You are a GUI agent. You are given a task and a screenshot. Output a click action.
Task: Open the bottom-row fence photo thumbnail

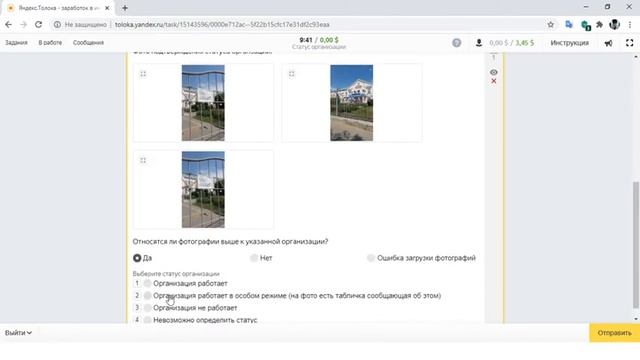[203, 189]
